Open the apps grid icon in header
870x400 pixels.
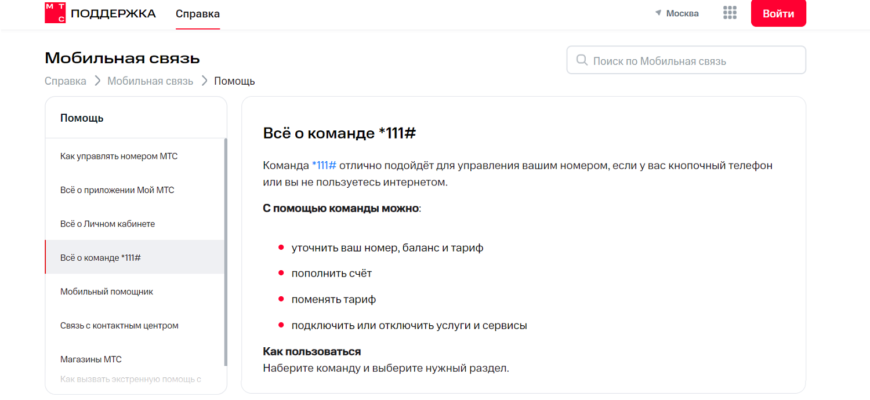tap(730, 13)
